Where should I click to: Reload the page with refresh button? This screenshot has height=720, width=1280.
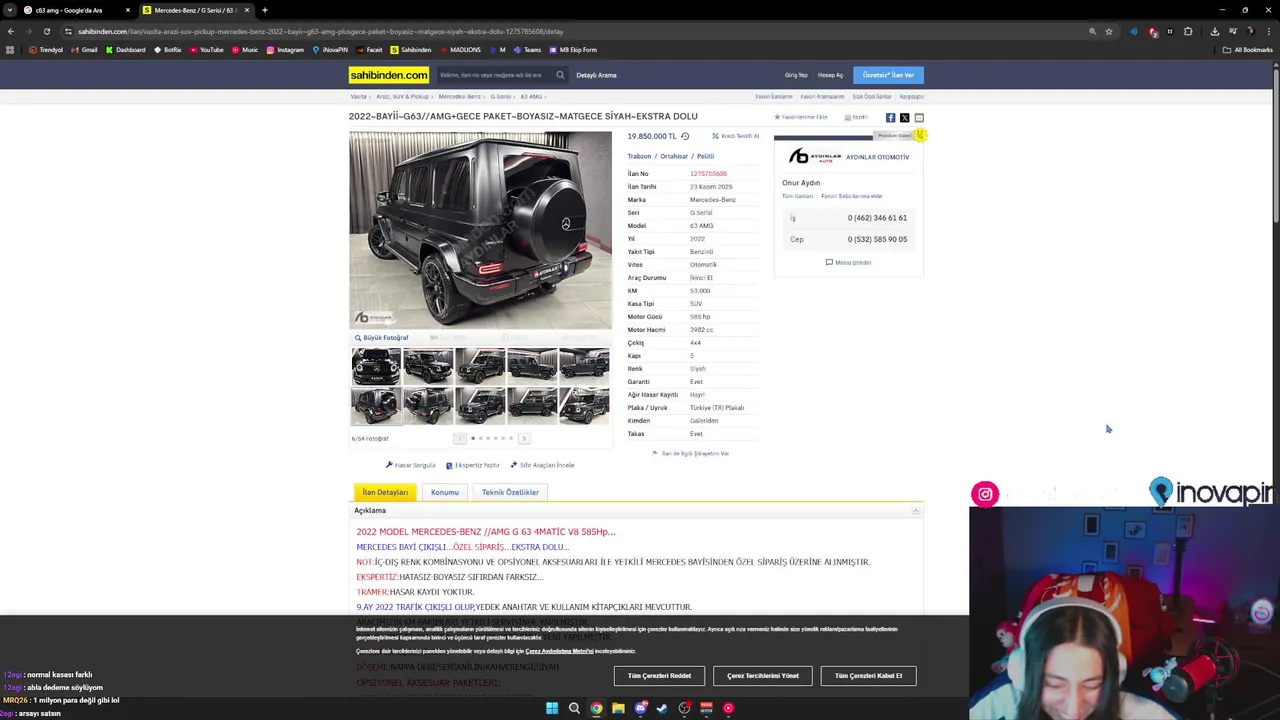tap(46, 31)
